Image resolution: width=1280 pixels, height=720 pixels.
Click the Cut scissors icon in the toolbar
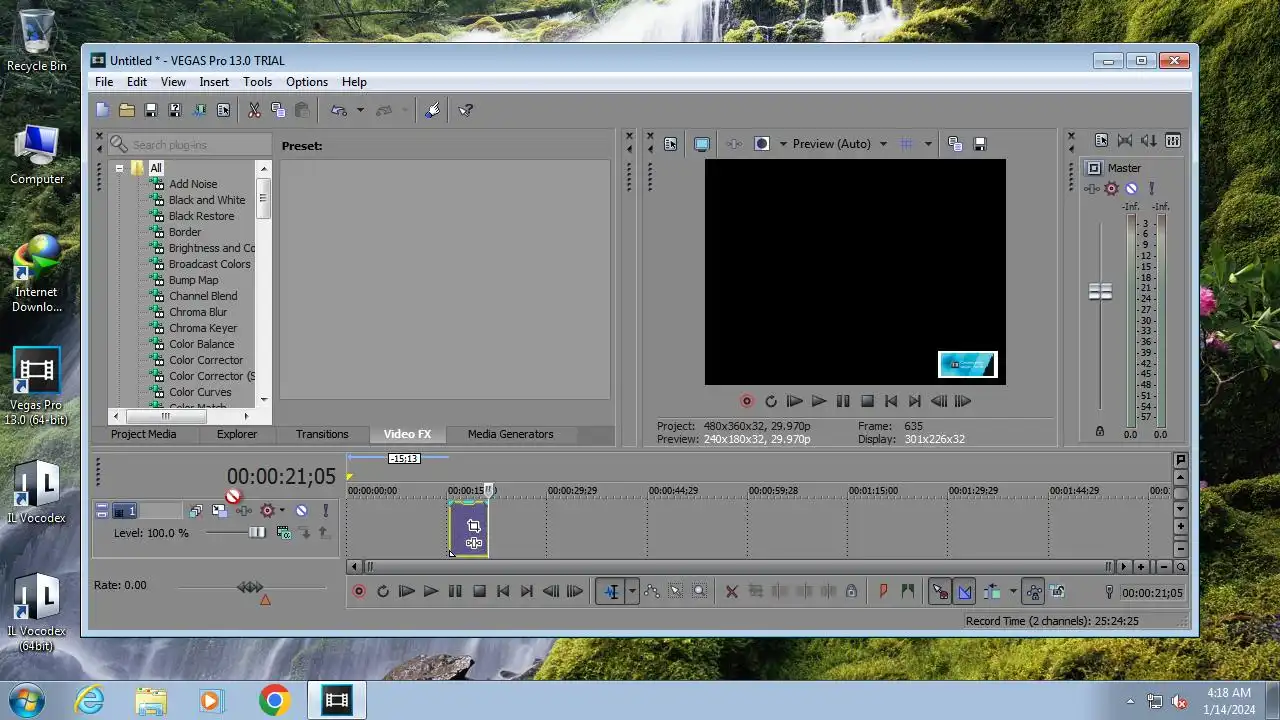(254, 110)
